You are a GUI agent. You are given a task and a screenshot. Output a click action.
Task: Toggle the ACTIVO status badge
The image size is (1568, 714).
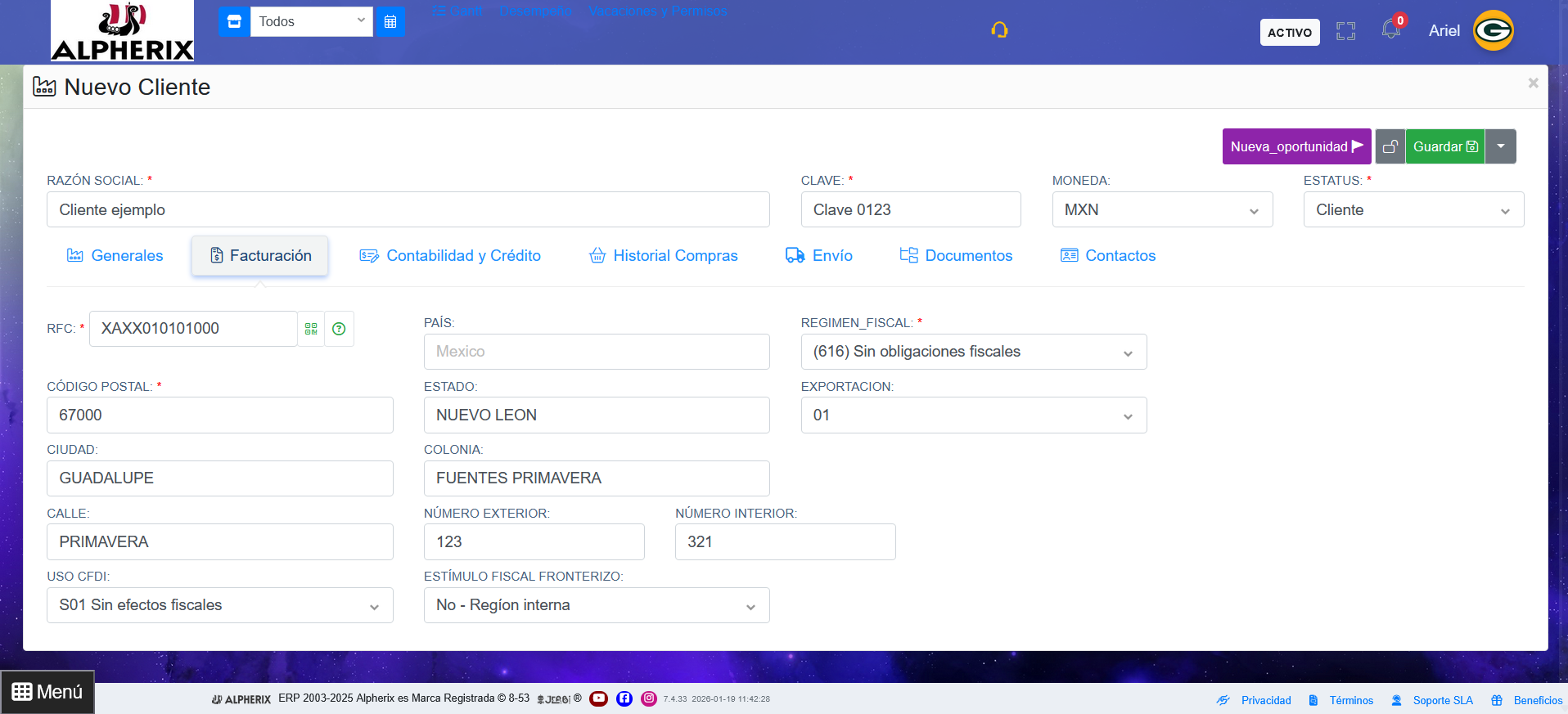[x=1289, y=32]
